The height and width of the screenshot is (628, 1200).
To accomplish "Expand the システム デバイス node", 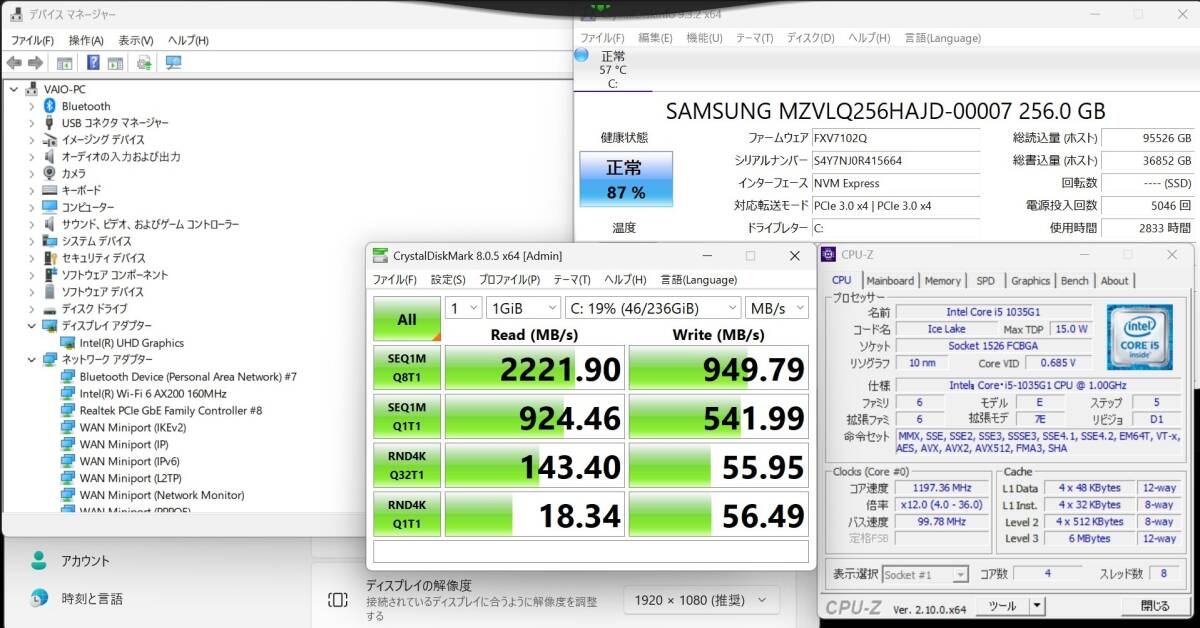I will (31, 241).
